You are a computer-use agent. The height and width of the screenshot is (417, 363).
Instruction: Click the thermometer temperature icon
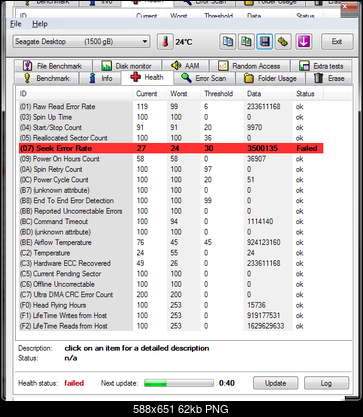click(x=165, y=42)
